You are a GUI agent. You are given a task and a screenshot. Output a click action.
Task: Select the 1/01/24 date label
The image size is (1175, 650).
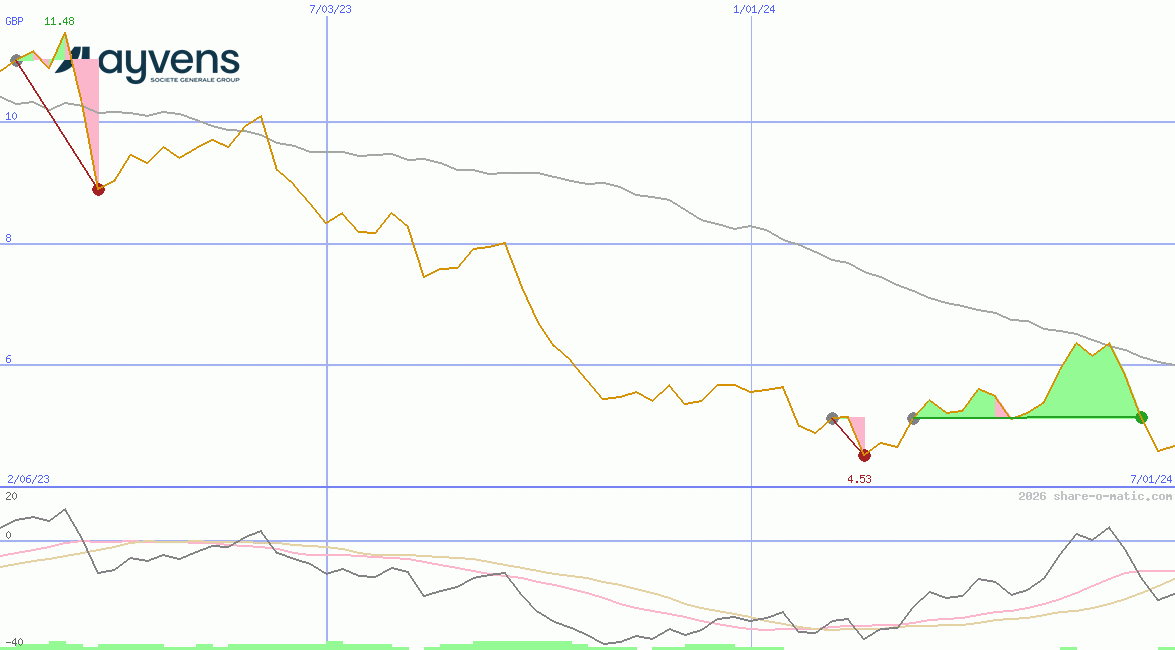pos(754,9)
